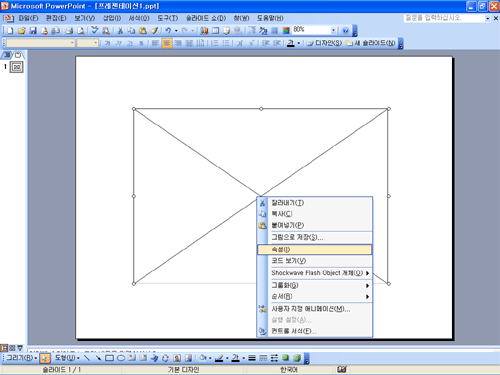The height and width of the screenshot is (375, 500).
Task: Open line color dropdown arrow in drawing toolbar
Action: tap(227, 358)
